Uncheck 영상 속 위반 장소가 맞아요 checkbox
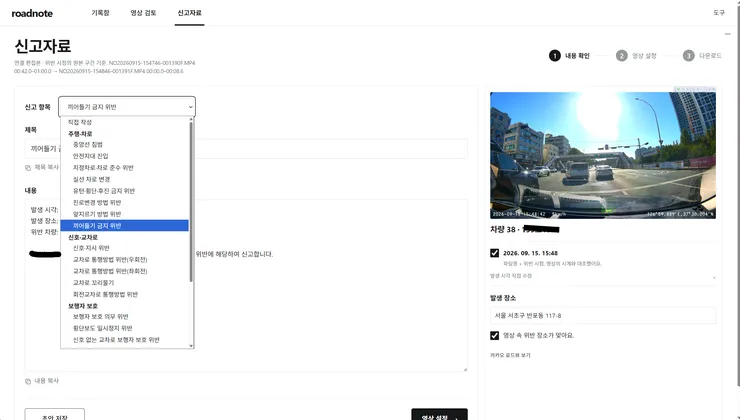The width and height of the screenshot is (740, 420). point(495,336)
